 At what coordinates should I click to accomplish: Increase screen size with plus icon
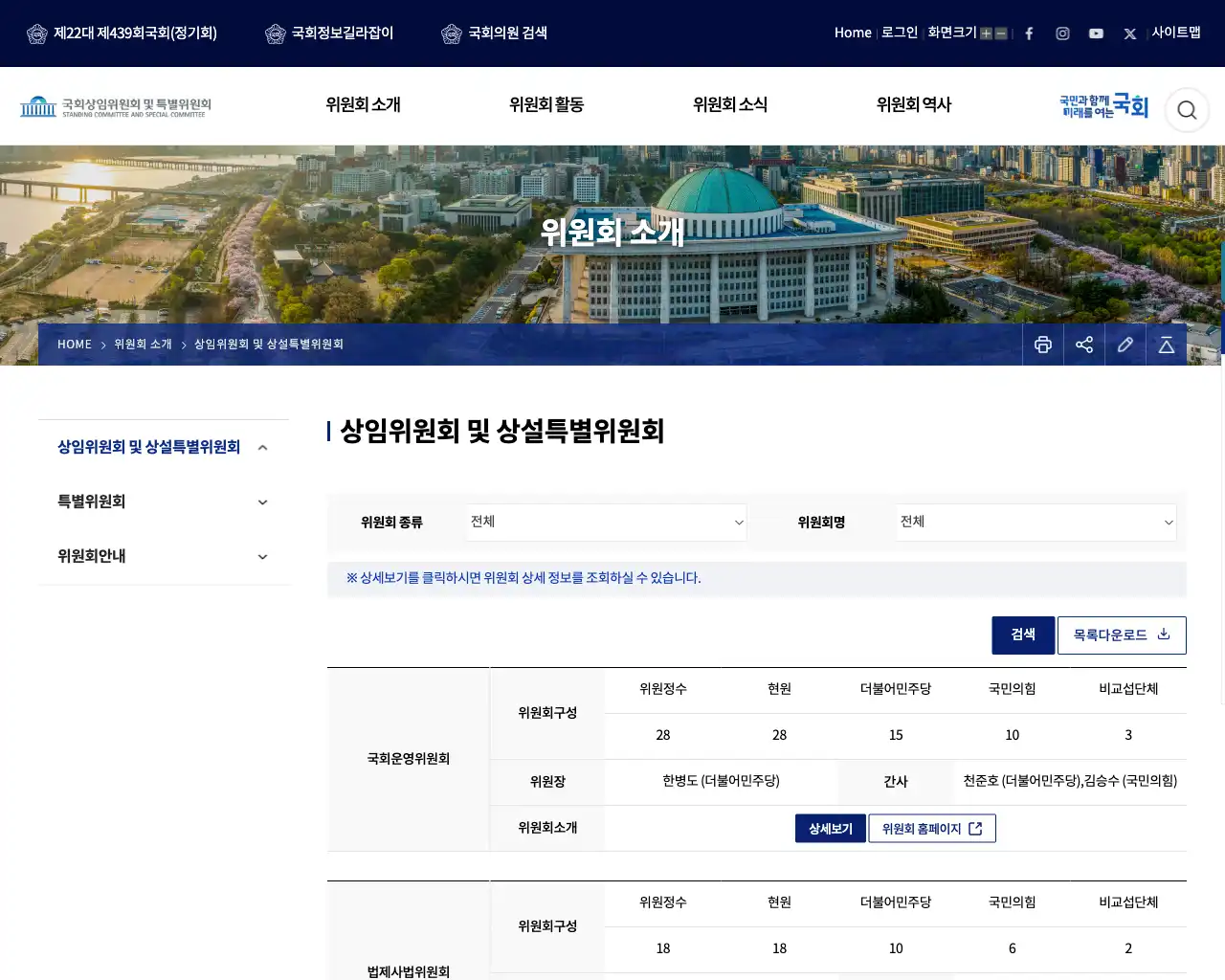pyautogui.click(x=986, y=33)
